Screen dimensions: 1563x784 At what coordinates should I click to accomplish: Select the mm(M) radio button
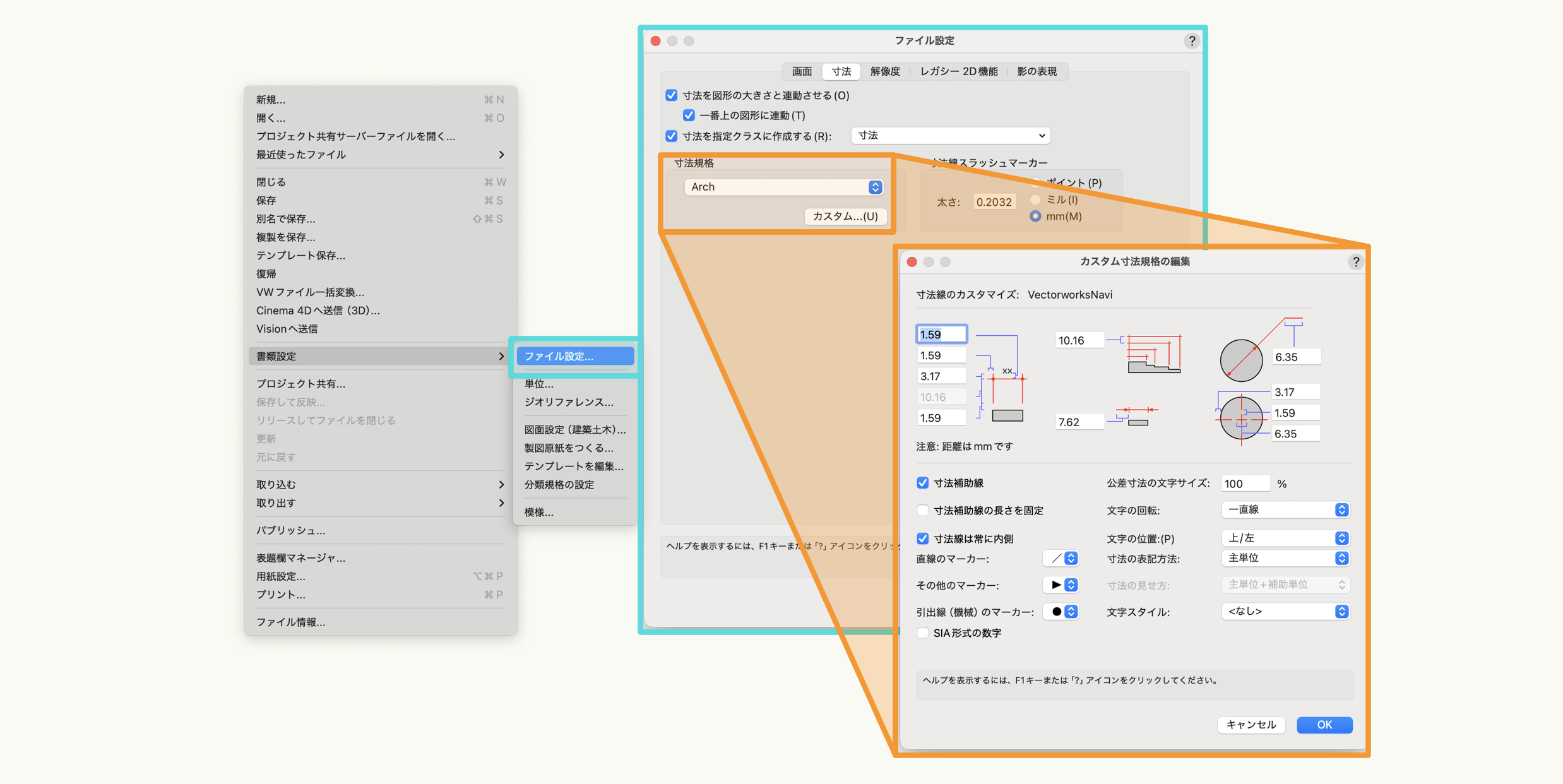[1035, 217]
